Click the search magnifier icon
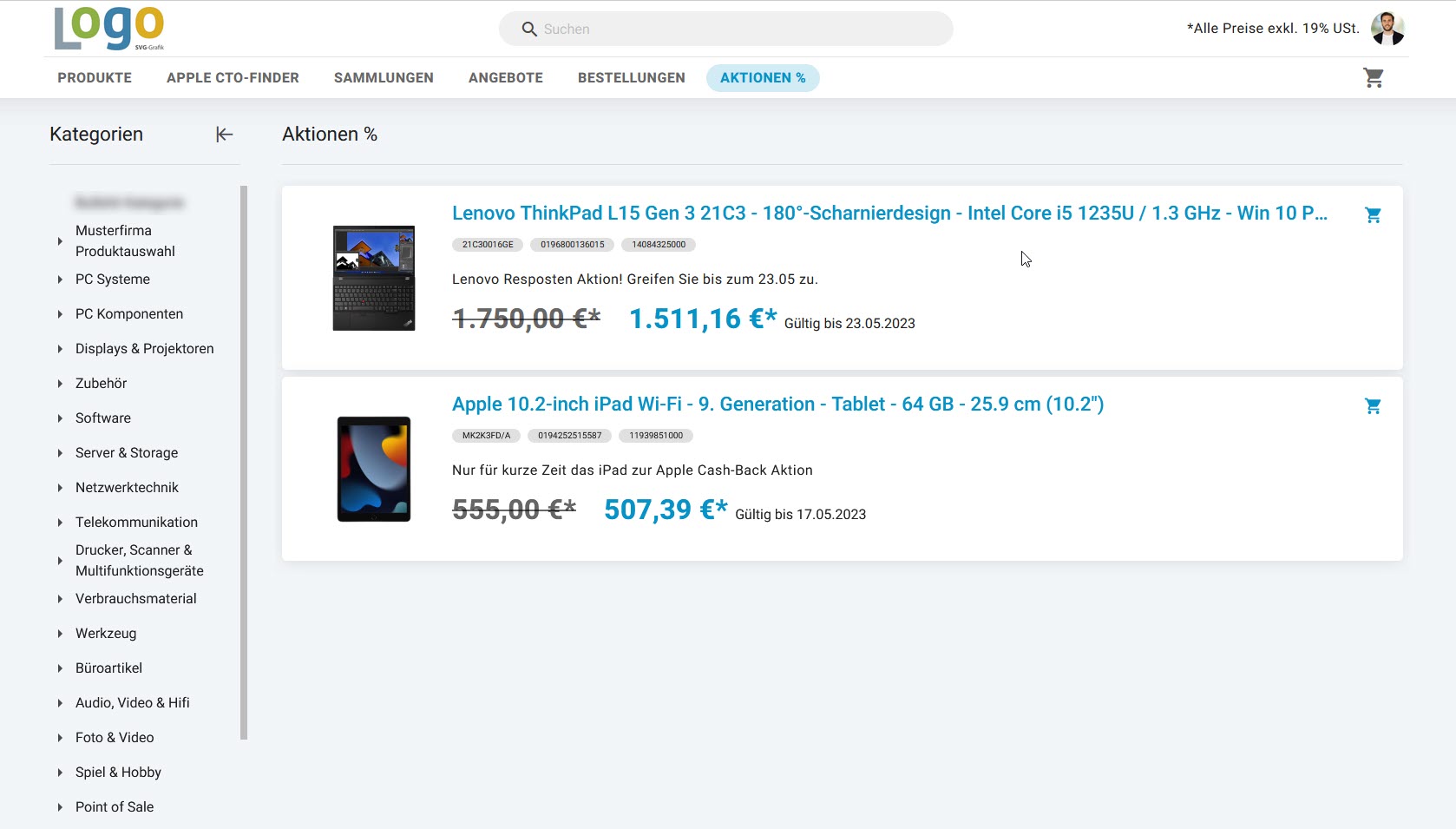This screenshot has width=1456, height=829. click(x=529, y=30)
